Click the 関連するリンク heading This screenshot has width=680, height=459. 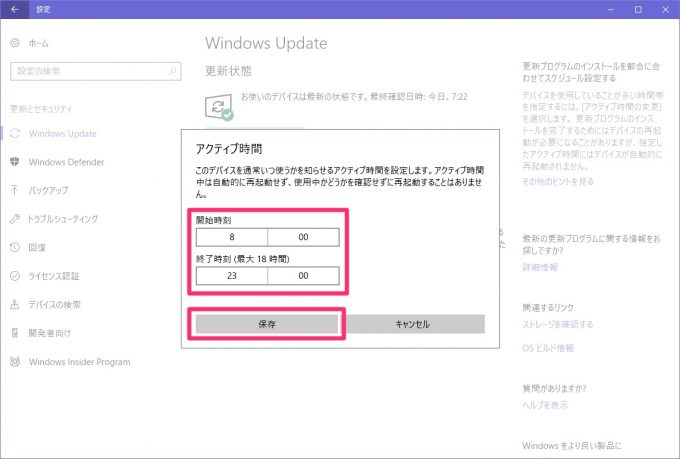[548, 307]
